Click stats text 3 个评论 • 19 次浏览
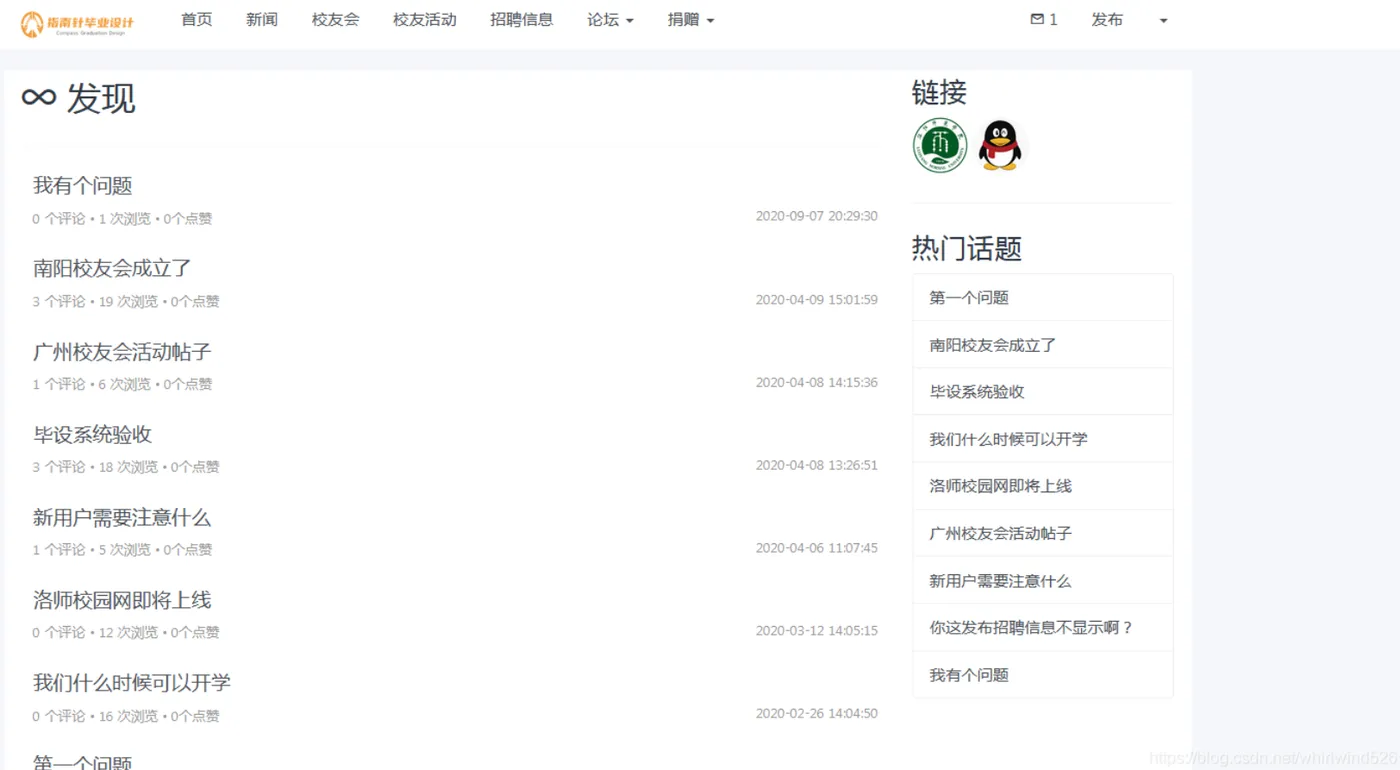This screenshot has width=1400, height=770. pyautogui.click(x=96, y=302)
